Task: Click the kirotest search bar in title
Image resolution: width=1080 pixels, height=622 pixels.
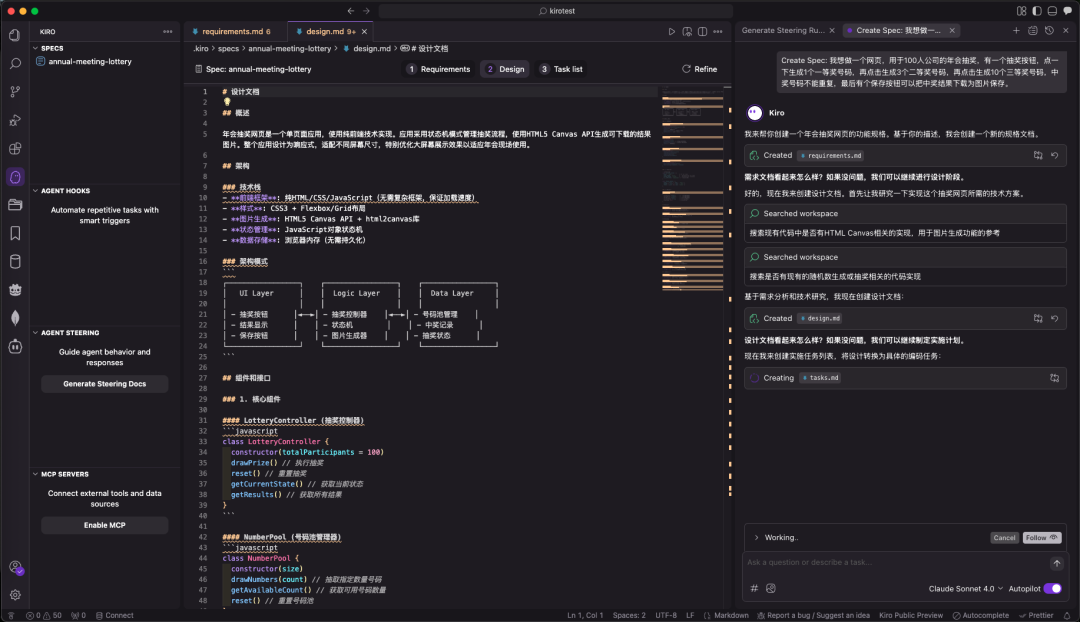Action: [556, 11]
